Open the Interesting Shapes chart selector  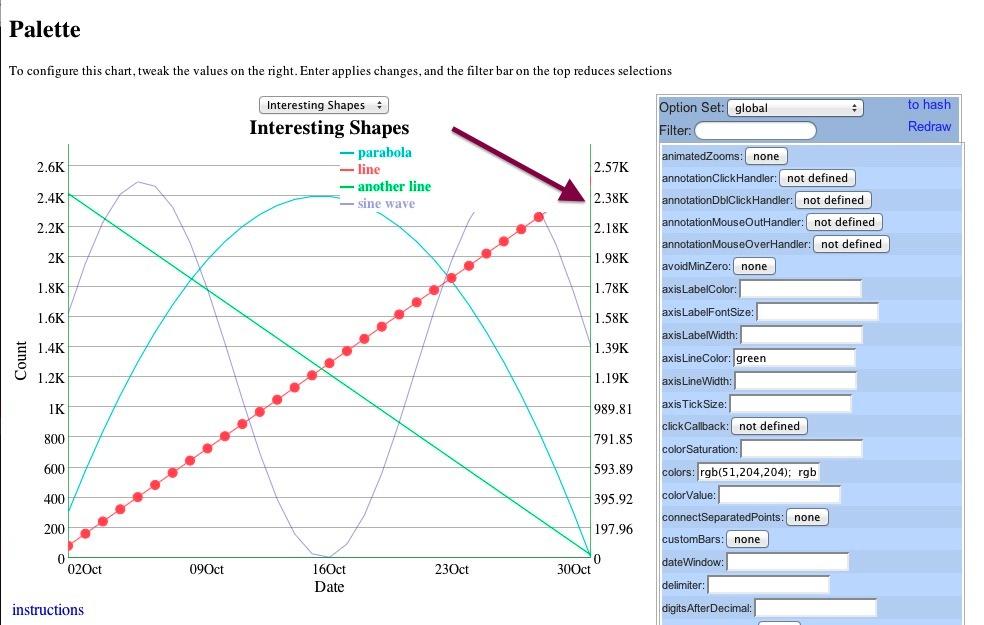(323, 104)
